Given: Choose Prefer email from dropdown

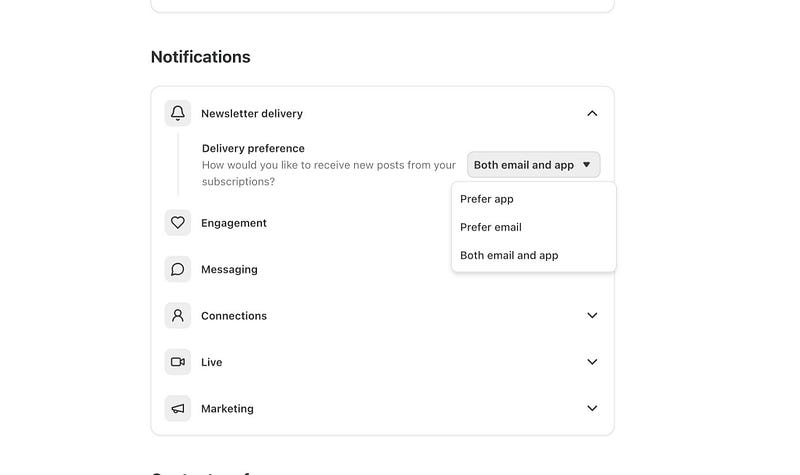Looking at the screenshot, I should (491, 227).
